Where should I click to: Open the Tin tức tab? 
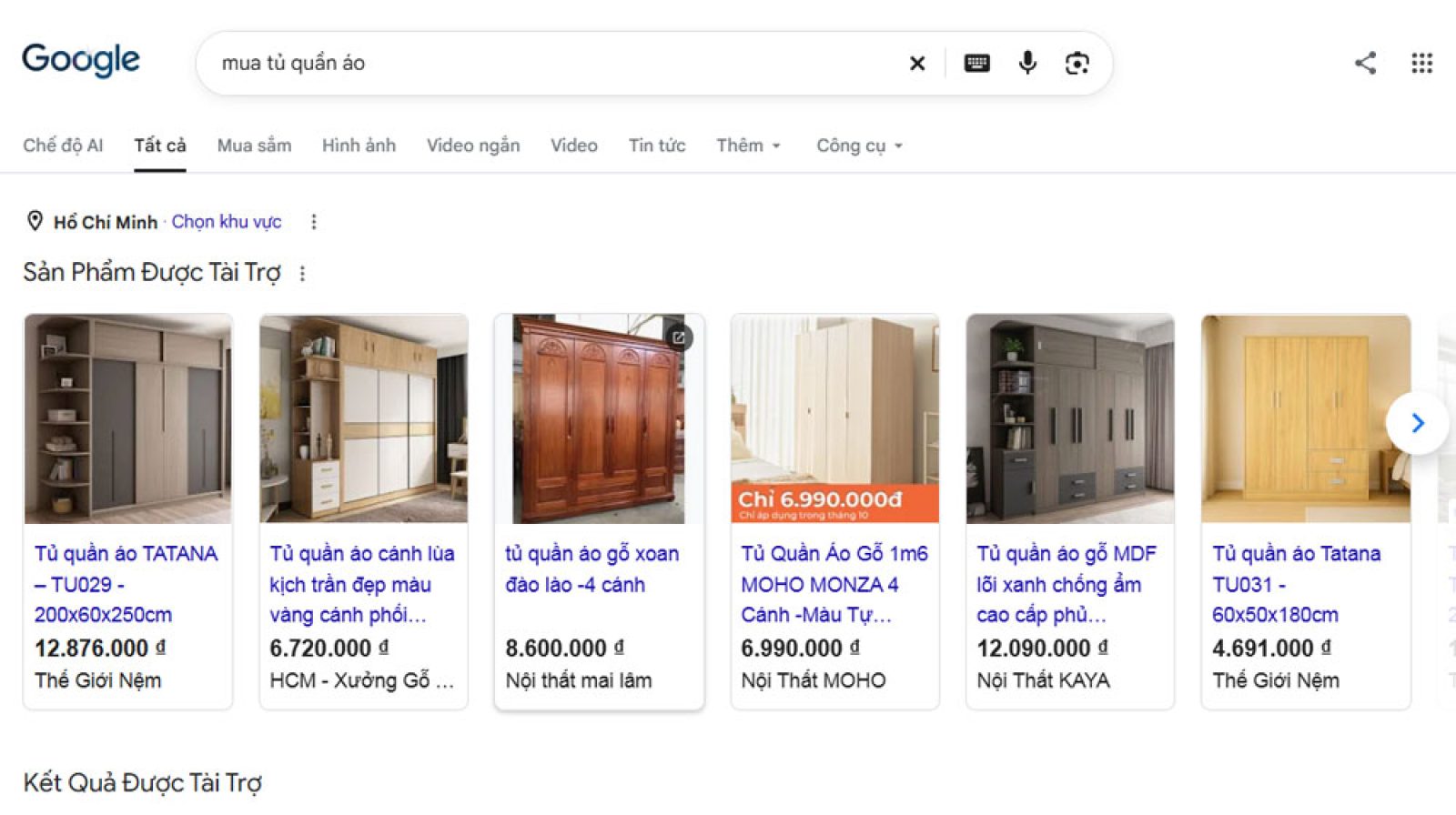657,146
